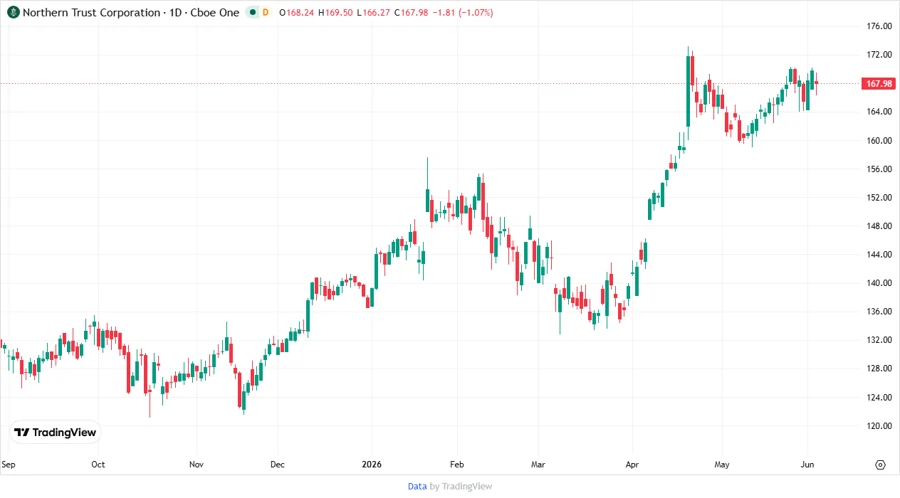Click the Sep label on the time axis
This screenshot has width=900, height=498.
point(8,465)
